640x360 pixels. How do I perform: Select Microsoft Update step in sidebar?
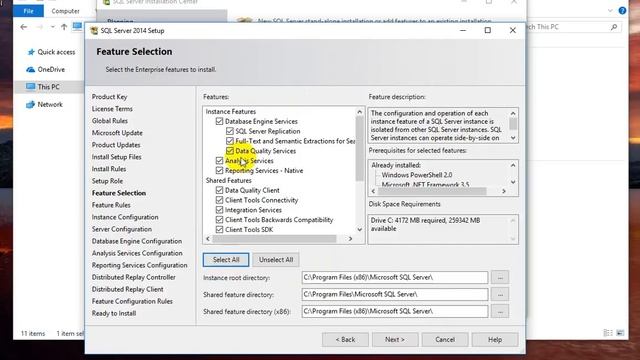coord(117,133)
